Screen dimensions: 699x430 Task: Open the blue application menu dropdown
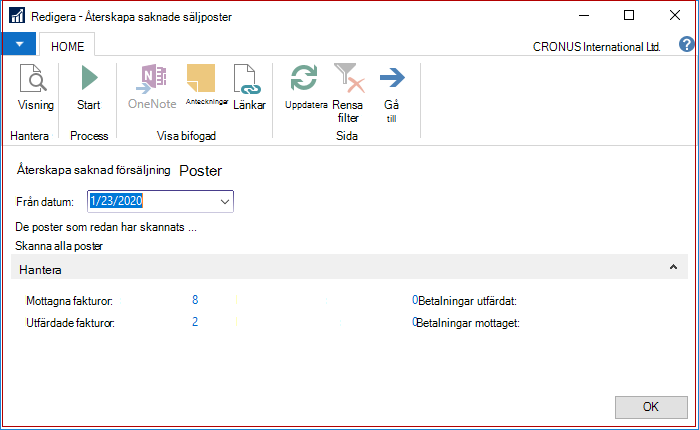[x=19, y=44]
